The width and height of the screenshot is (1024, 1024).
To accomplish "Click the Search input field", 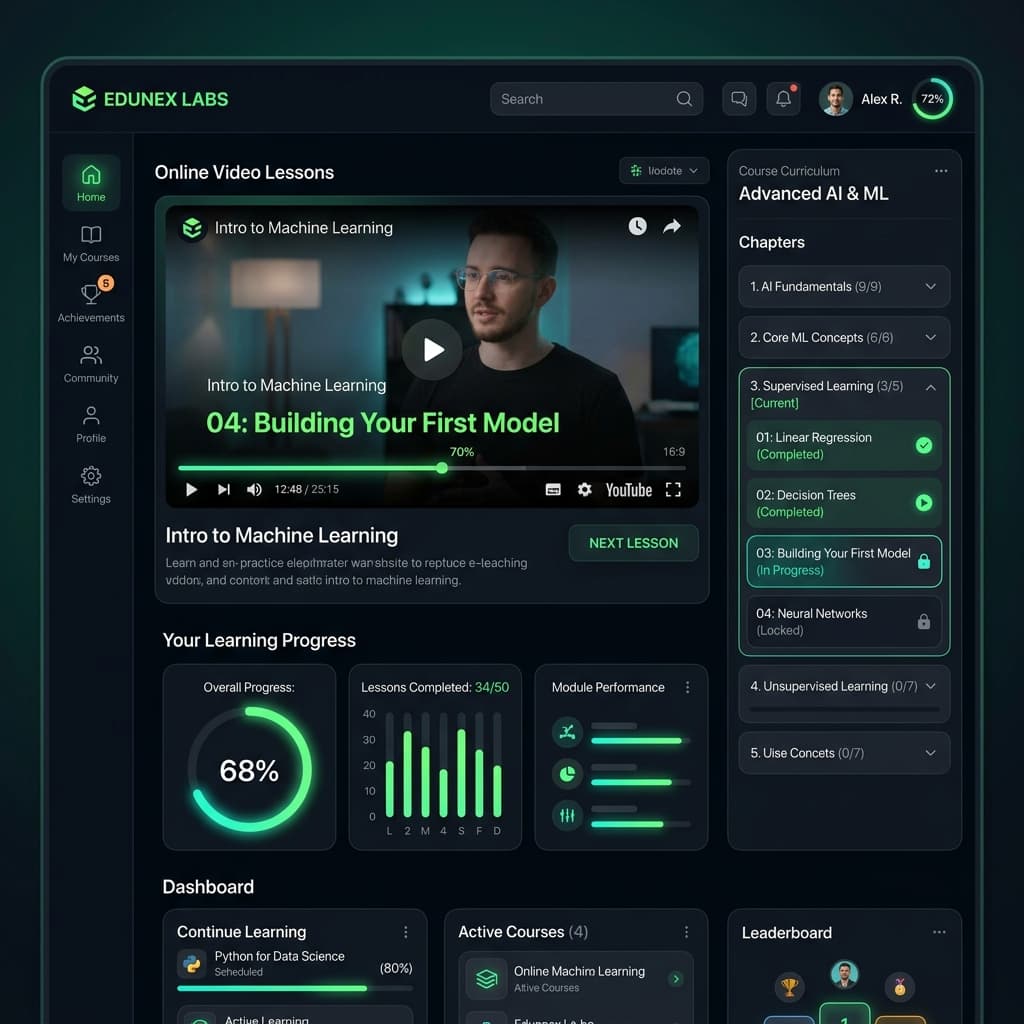I will coord(596,99).
